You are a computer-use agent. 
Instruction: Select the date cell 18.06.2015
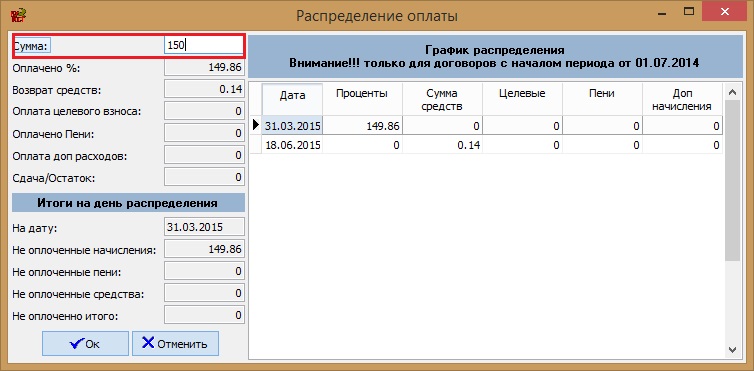coord(292,145)
